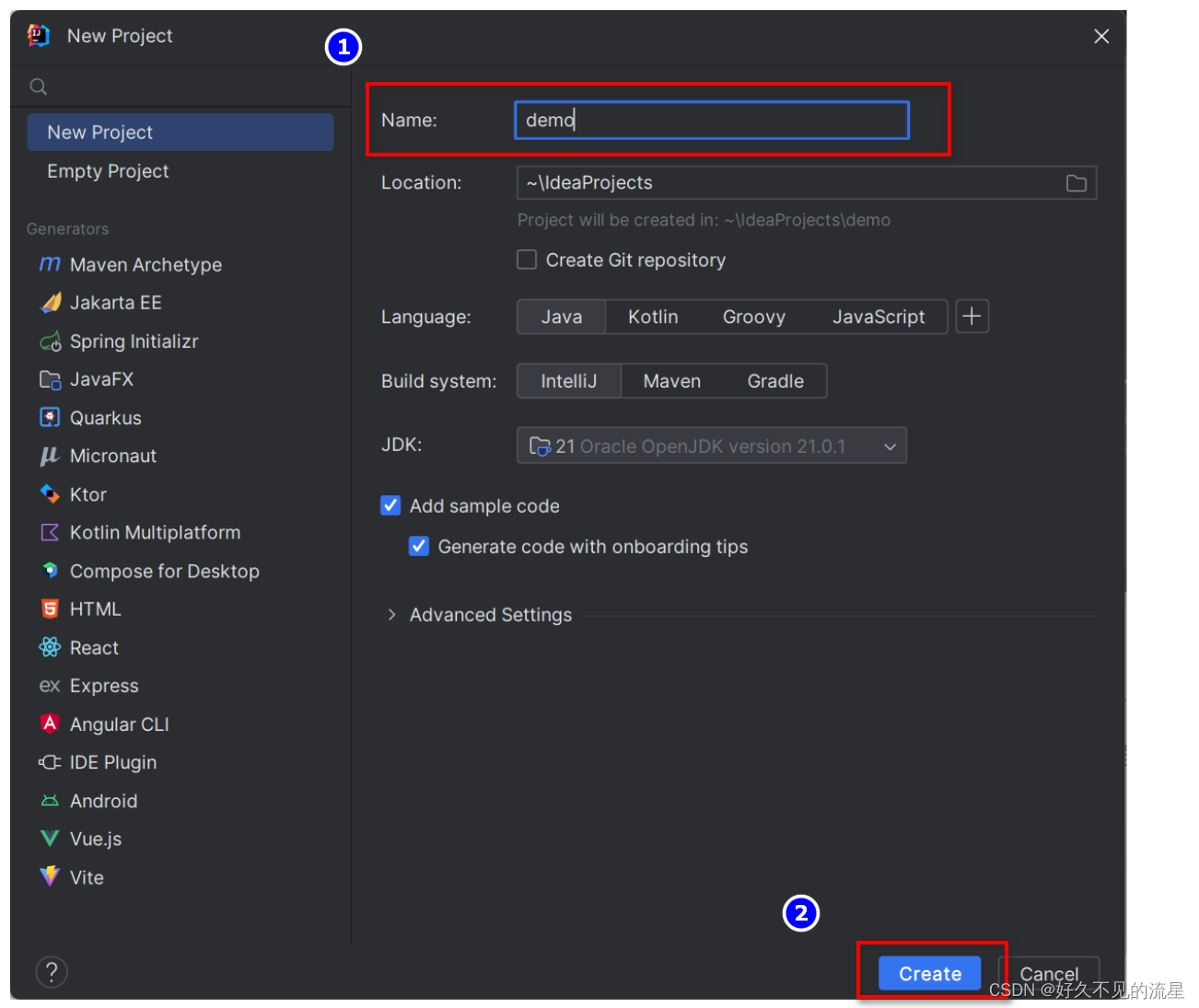This screenshot has height=1008, width=1199.
Task: Click the JavaFX generator icon
Action: [x=50, y=379]
